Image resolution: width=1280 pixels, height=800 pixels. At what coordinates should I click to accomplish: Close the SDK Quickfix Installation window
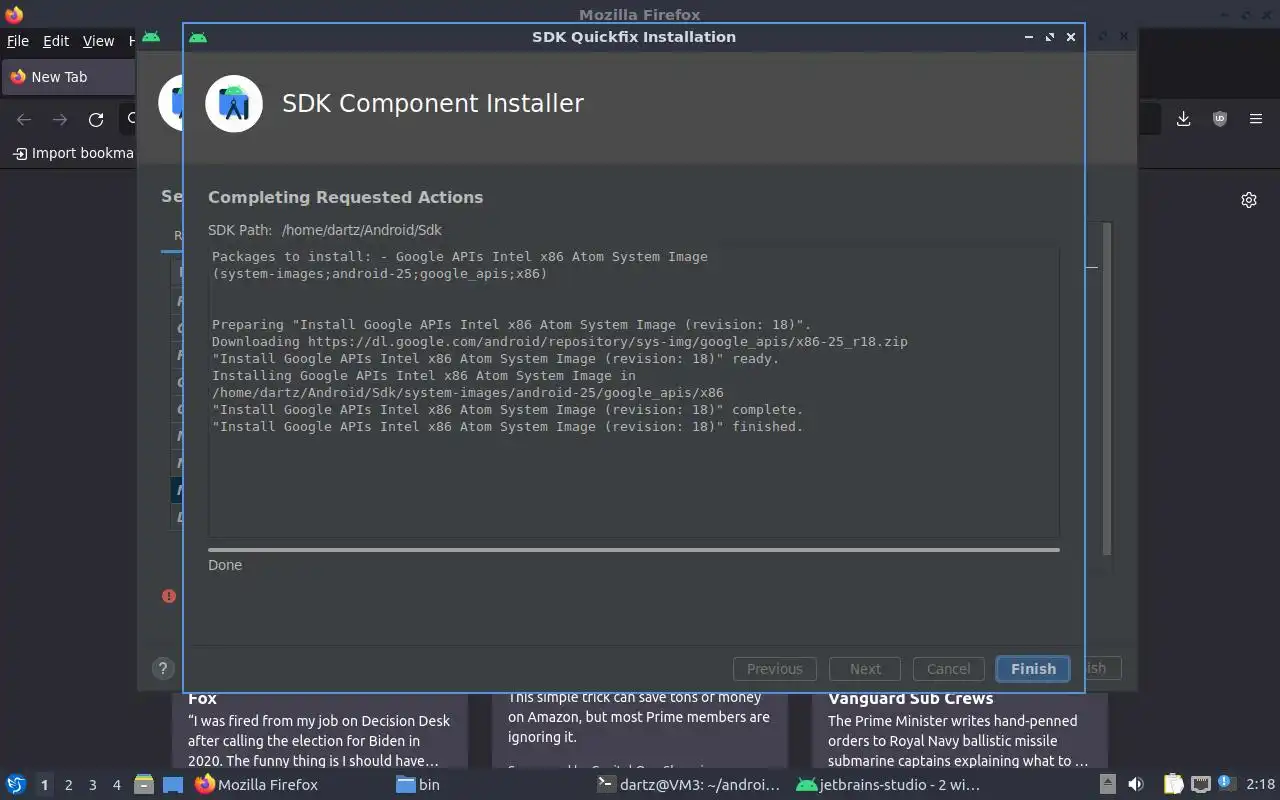coord(1071,37)
